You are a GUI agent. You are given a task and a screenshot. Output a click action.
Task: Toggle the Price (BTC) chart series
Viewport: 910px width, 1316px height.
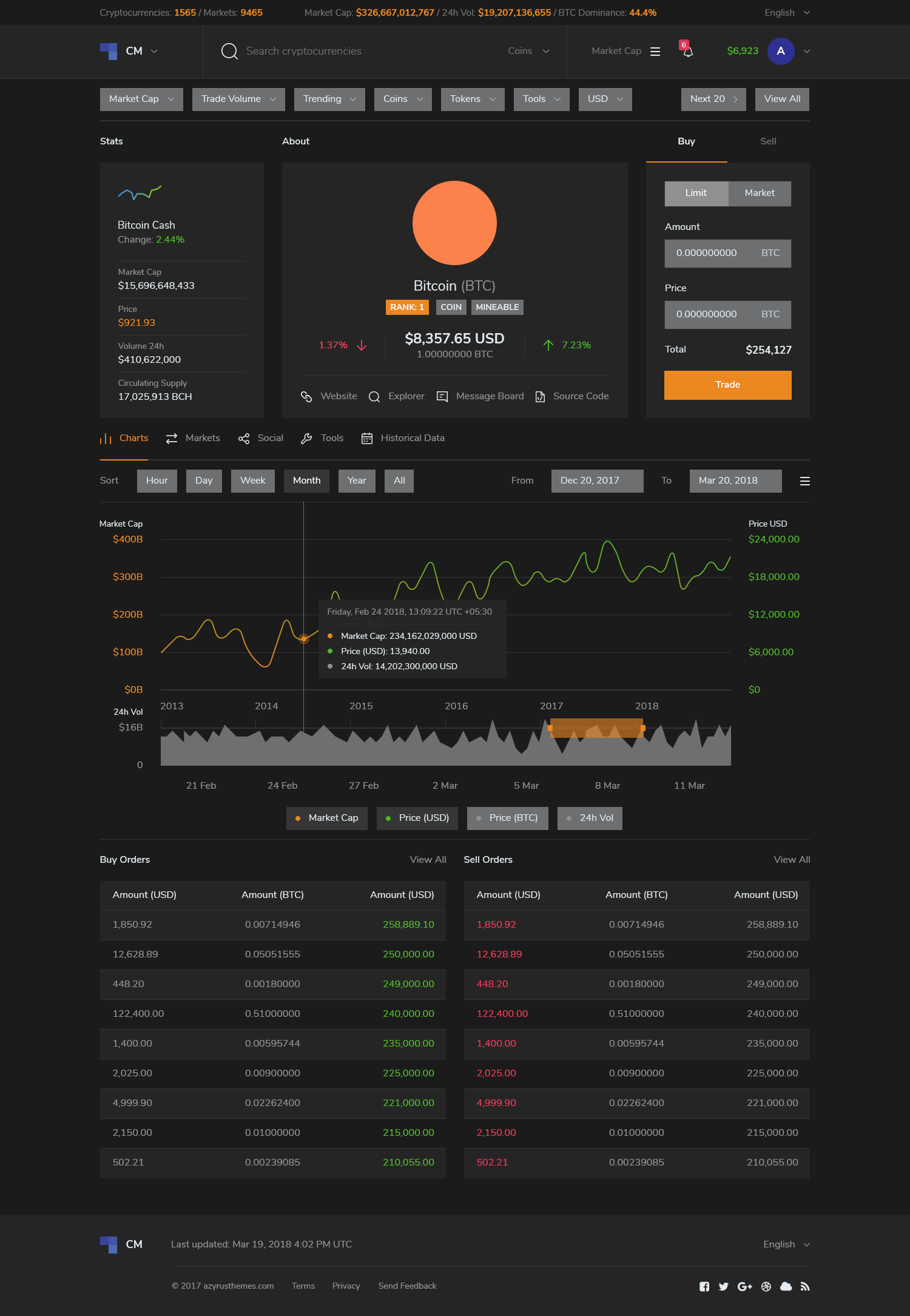[508, 818]
